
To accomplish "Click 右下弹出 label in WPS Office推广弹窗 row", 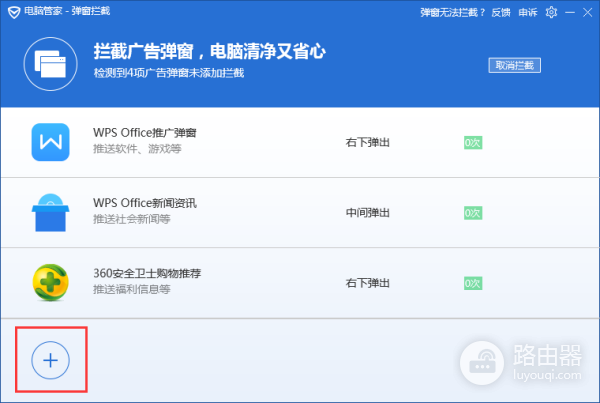I will point(368,142).
